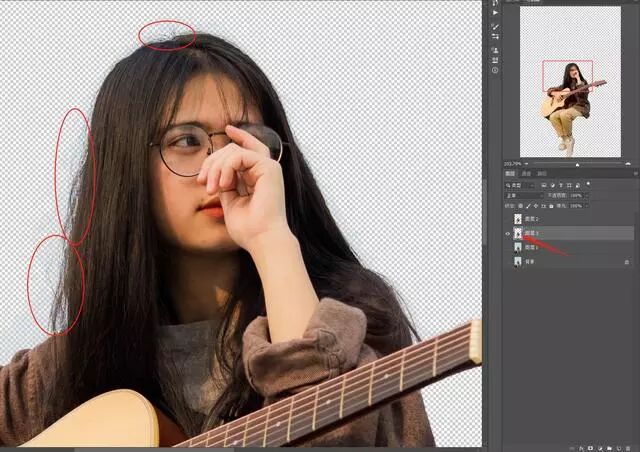Show the third layer via visibility box
640x452 pixels.
tap(508, 247)
